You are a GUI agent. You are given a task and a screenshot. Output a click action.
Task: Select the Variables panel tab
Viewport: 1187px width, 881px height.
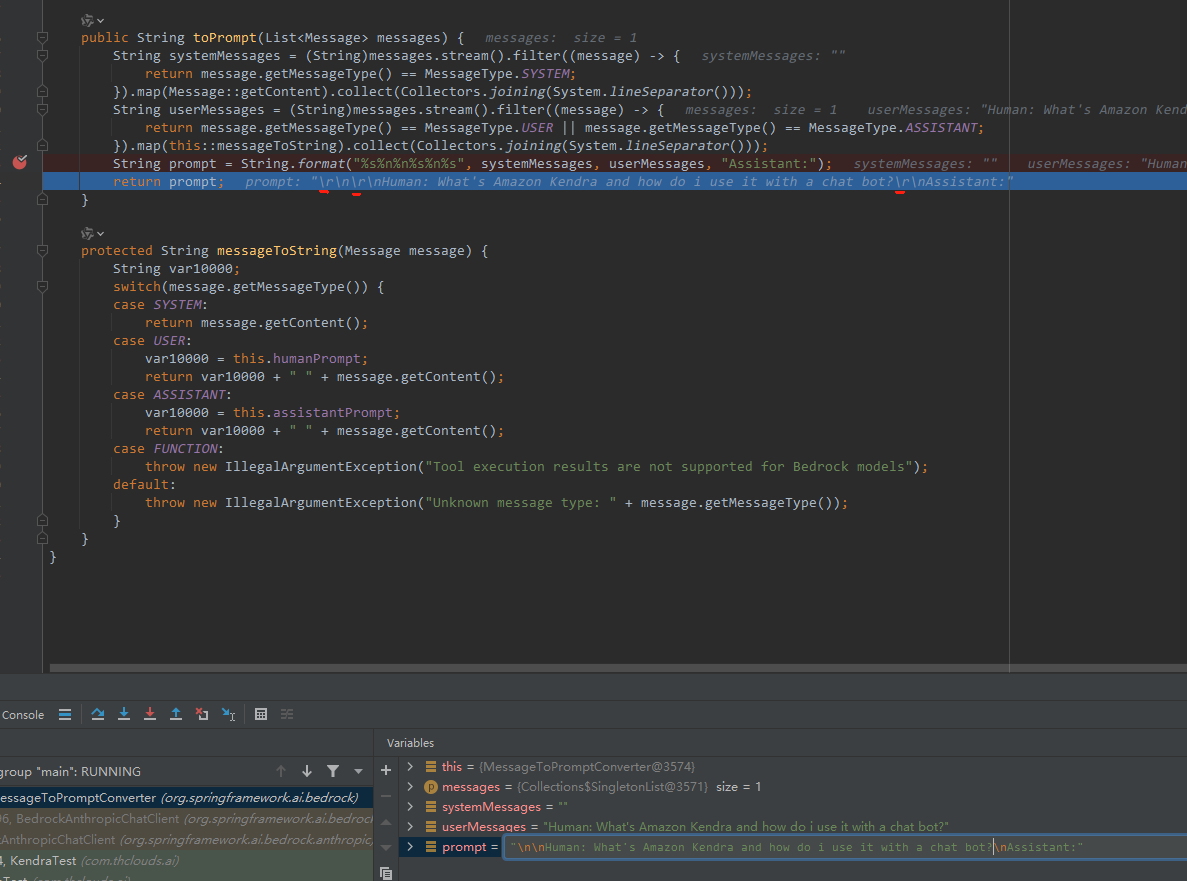tap(410, 743)
